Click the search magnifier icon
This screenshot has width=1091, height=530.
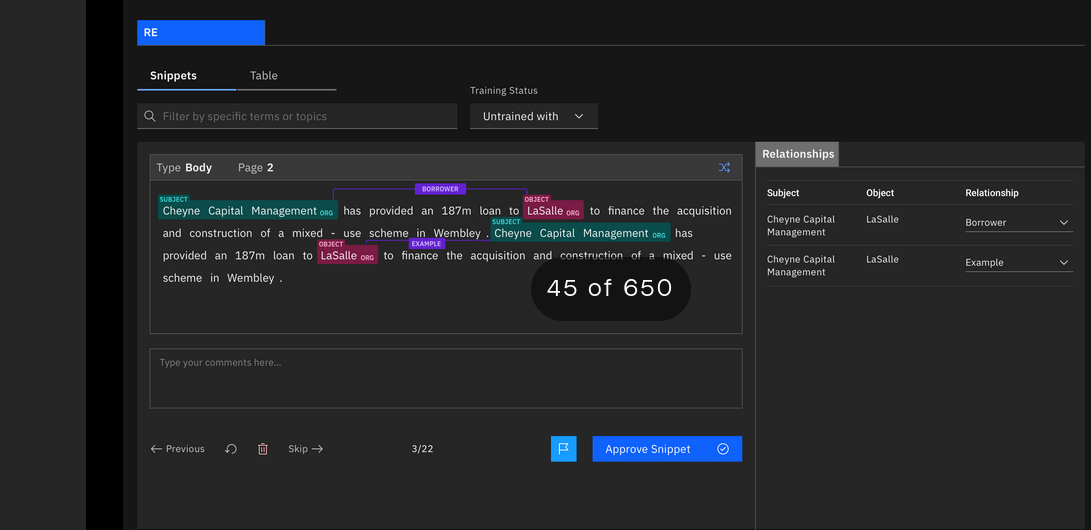click(x=150, y=116)
